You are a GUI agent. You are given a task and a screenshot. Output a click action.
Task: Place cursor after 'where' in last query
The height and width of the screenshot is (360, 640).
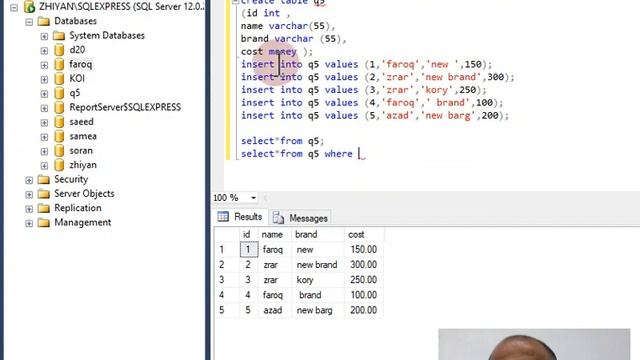point(359,154)
